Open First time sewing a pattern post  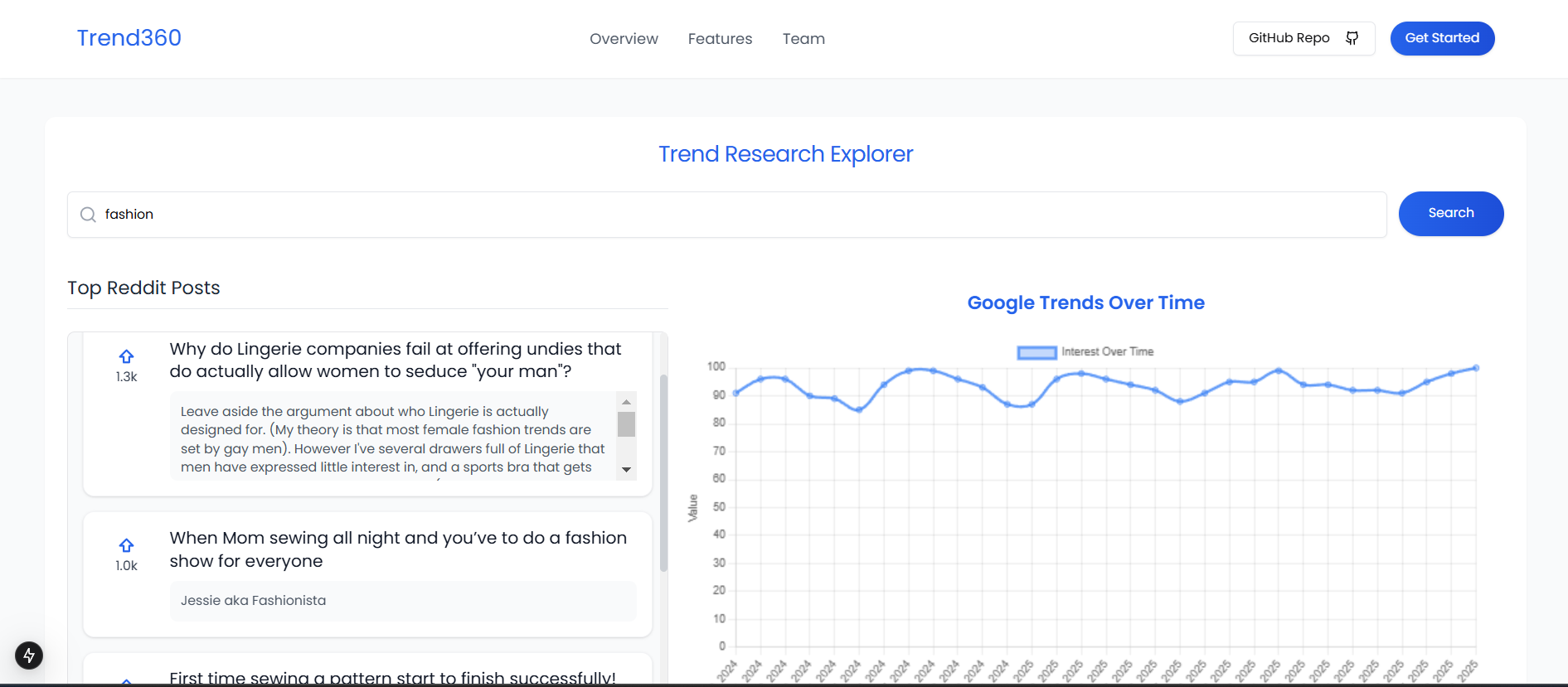pyautogui.click(x=392, y=678)
